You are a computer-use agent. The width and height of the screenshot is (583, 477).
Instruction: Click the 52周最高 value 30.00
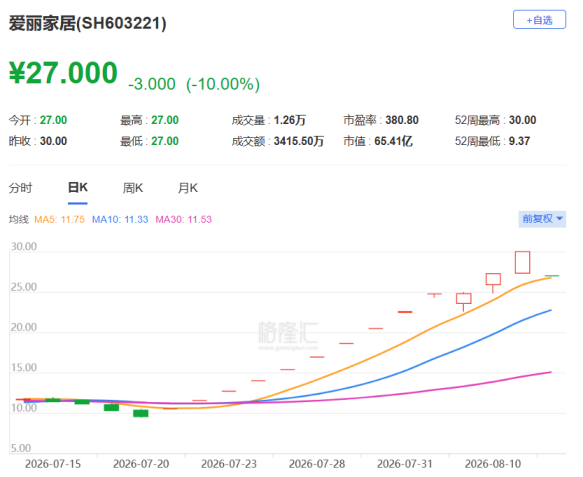pos(522,120)
